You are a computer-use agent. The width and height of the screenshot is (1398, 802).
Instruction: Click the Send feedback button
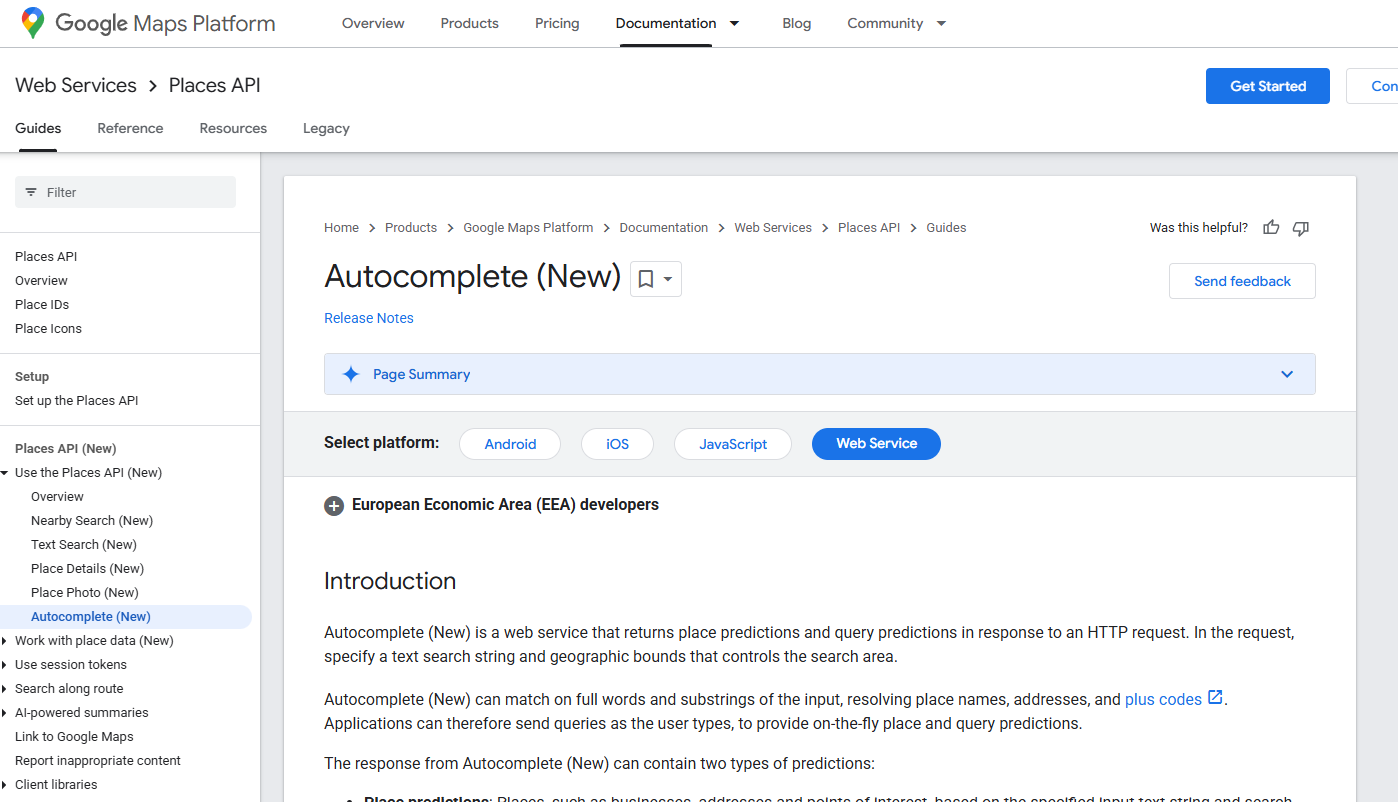1242,281
